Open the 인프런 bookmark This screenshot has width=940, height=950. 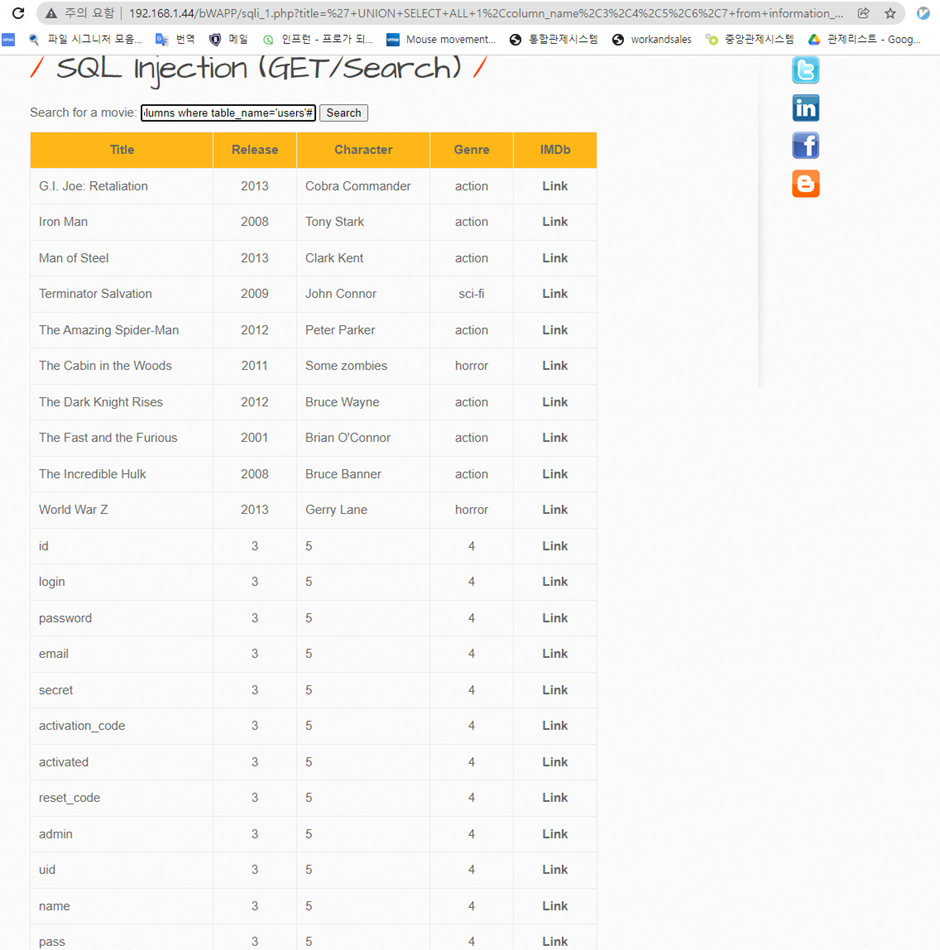pyautogui.click(x=318, y=39)
